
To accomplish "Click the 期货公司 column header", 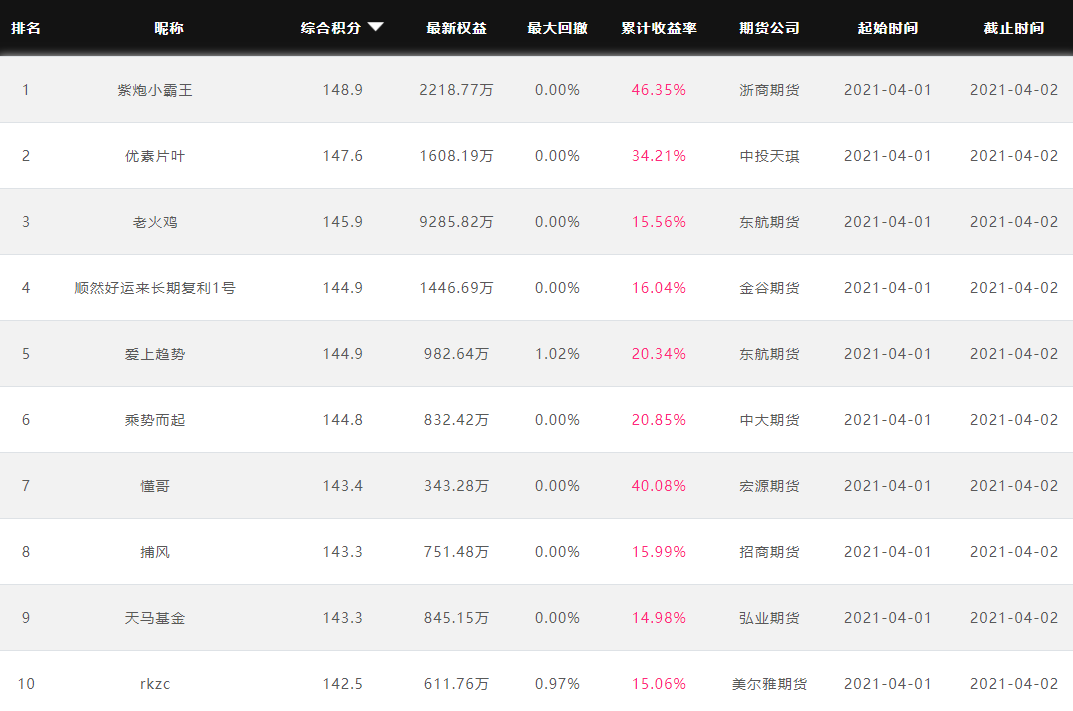I will 770,28.
